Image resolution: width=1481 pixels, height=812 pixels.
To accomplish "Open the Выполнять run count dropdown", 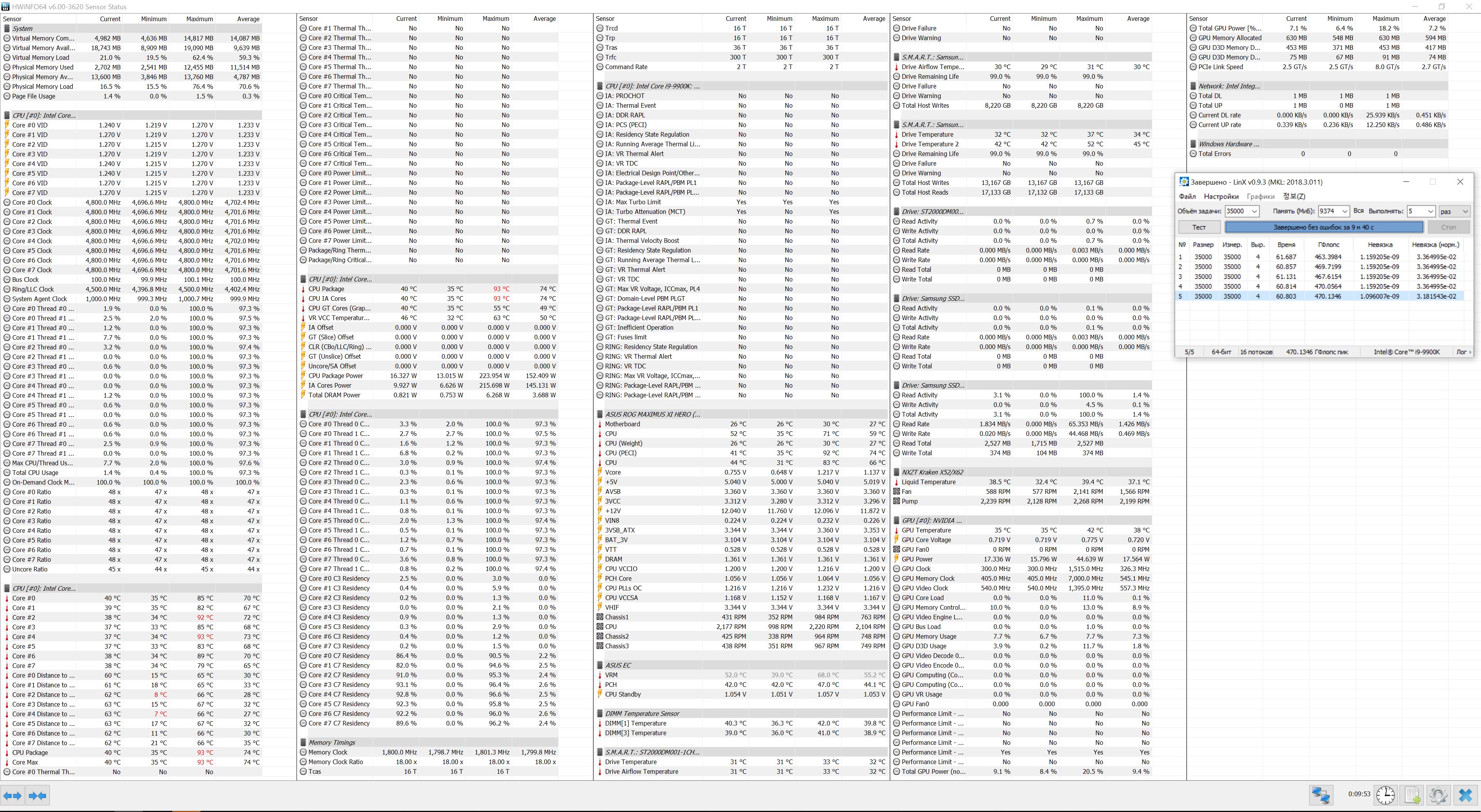I will 1430,212.
